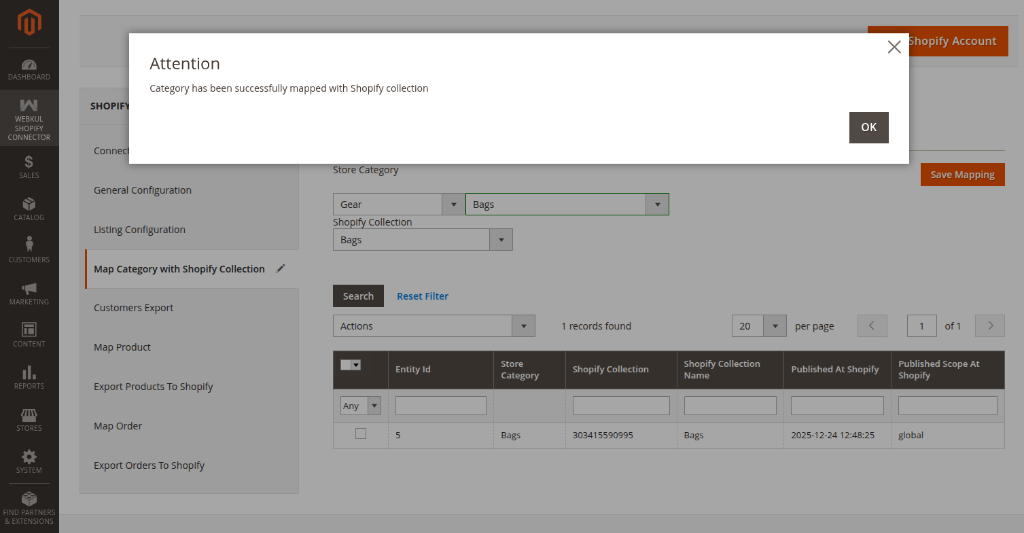This screenshot has height=533, width=1024.
Task: Click the Published At Shopify filter field
Action: [837, 406]
